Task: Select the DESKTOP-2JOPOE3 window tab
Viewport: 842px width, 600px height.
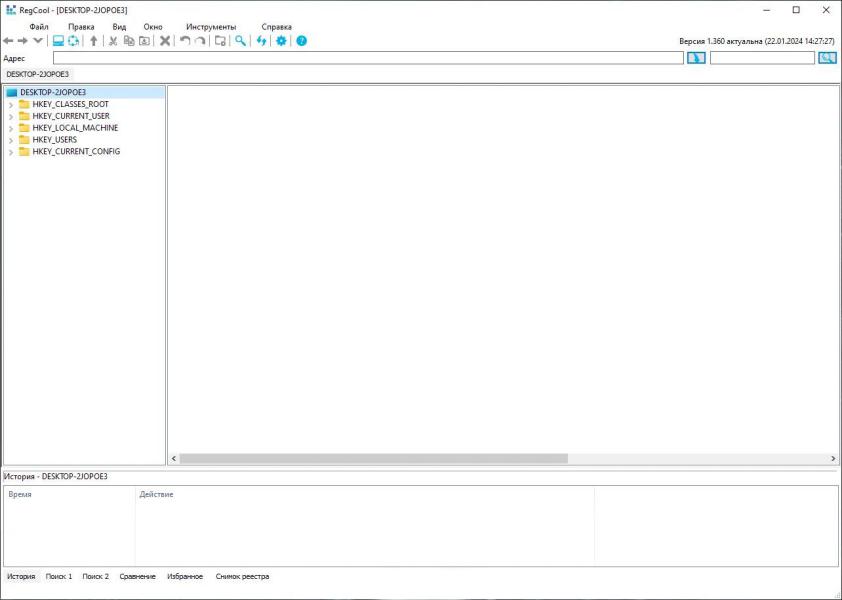Action: pos(38,74)
